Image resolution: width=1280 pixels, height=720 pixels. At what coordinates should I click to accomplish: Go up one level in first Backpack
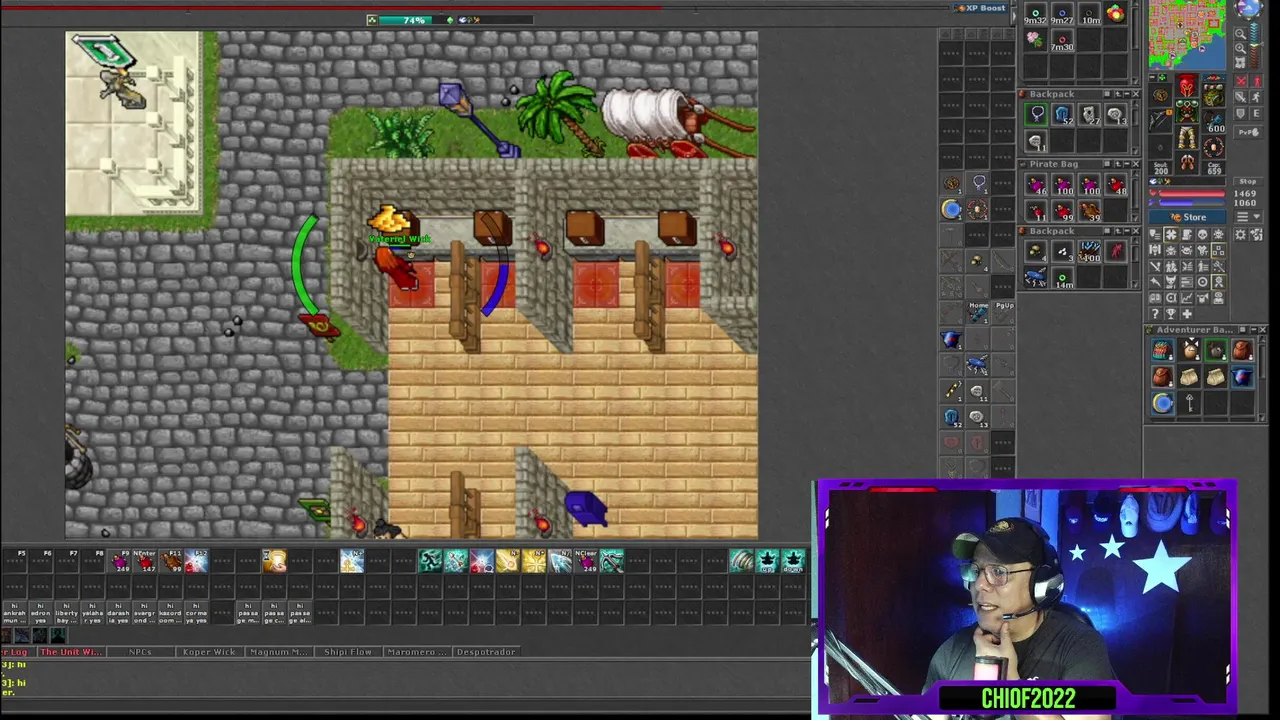(1118, 94)
